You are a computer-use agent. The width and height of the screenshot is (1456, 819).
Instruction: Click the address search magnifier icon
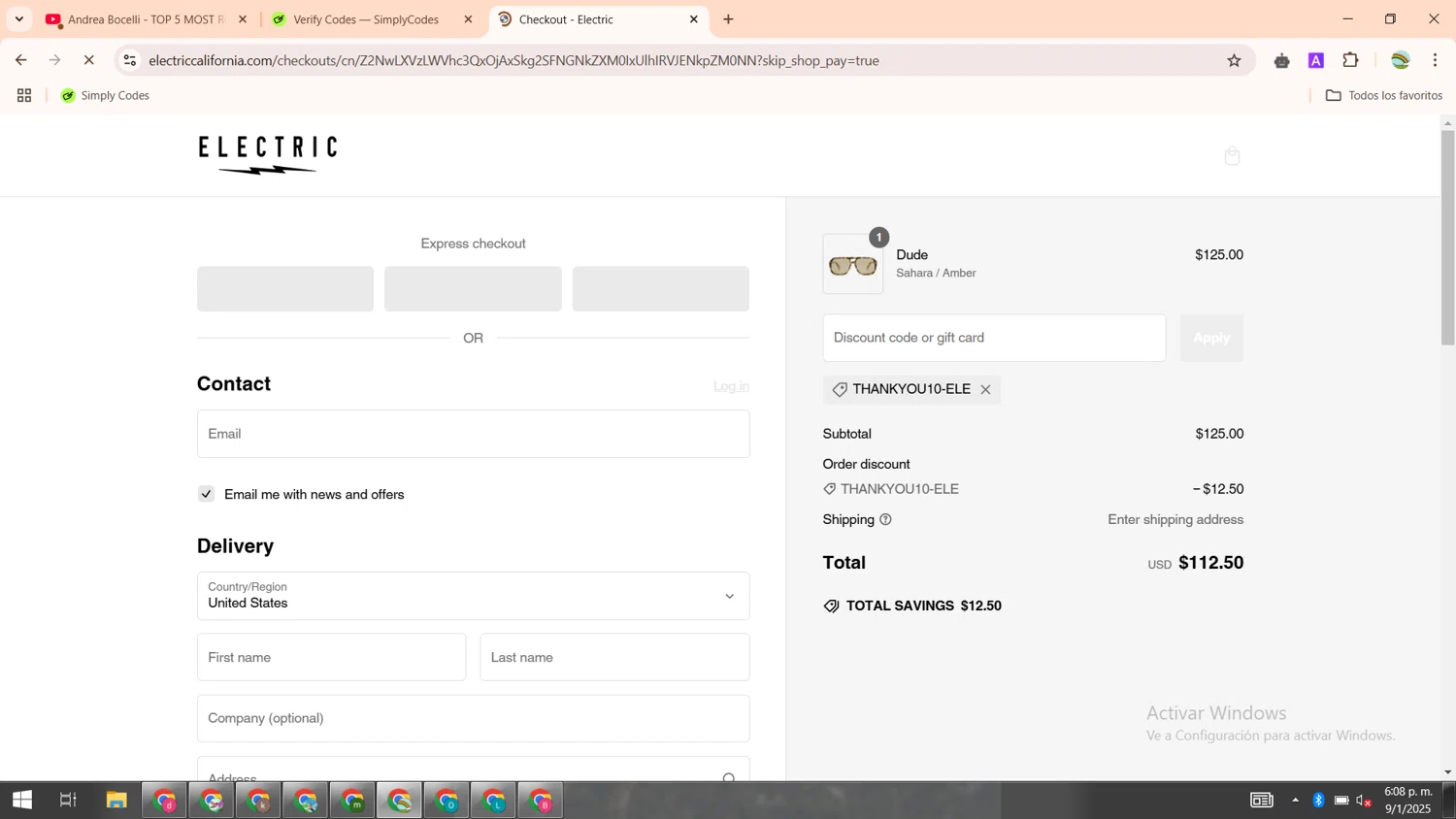click(729, 777)
